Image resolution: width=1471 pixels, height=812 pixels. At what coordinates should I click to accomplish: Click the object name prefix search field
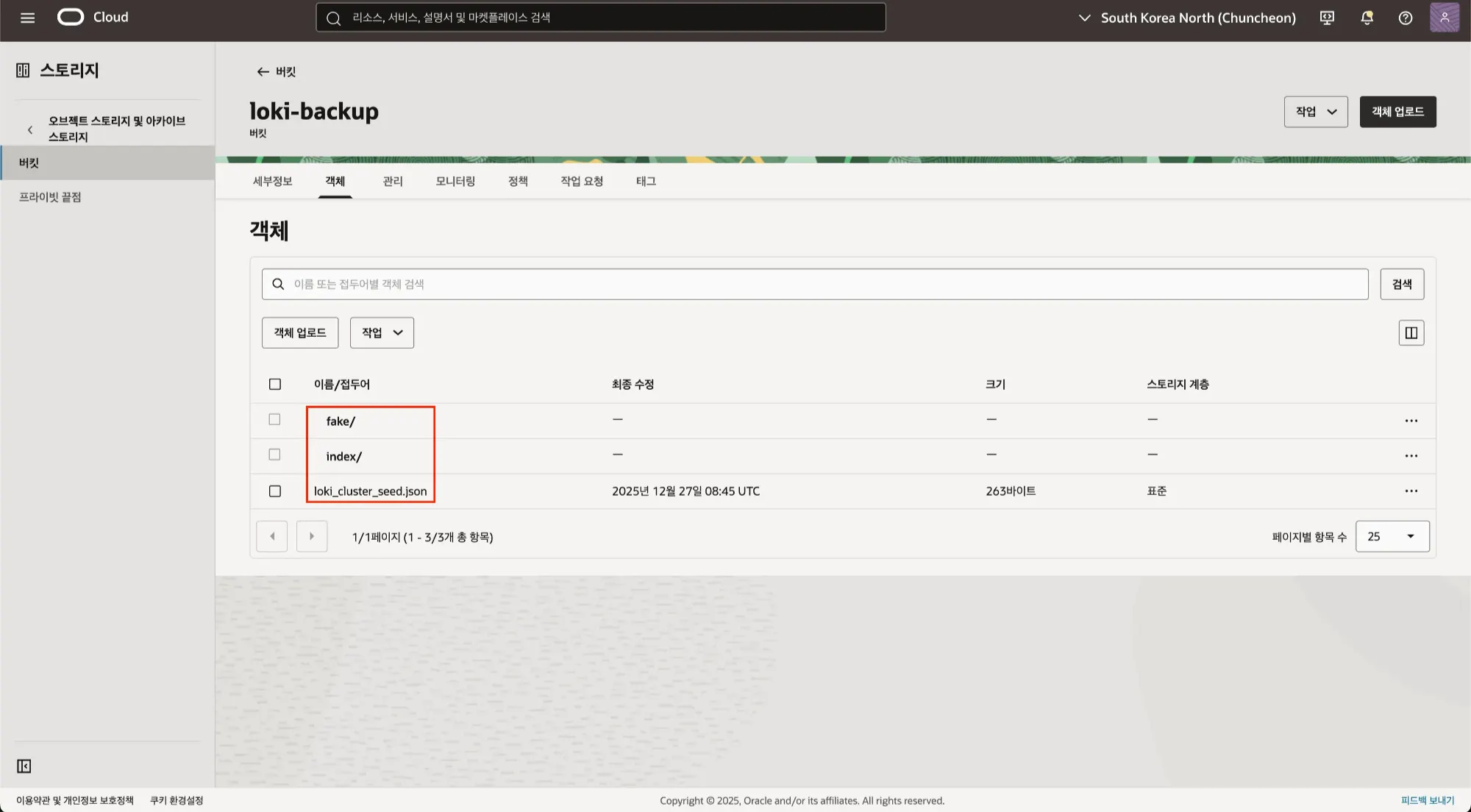point(814,284)
